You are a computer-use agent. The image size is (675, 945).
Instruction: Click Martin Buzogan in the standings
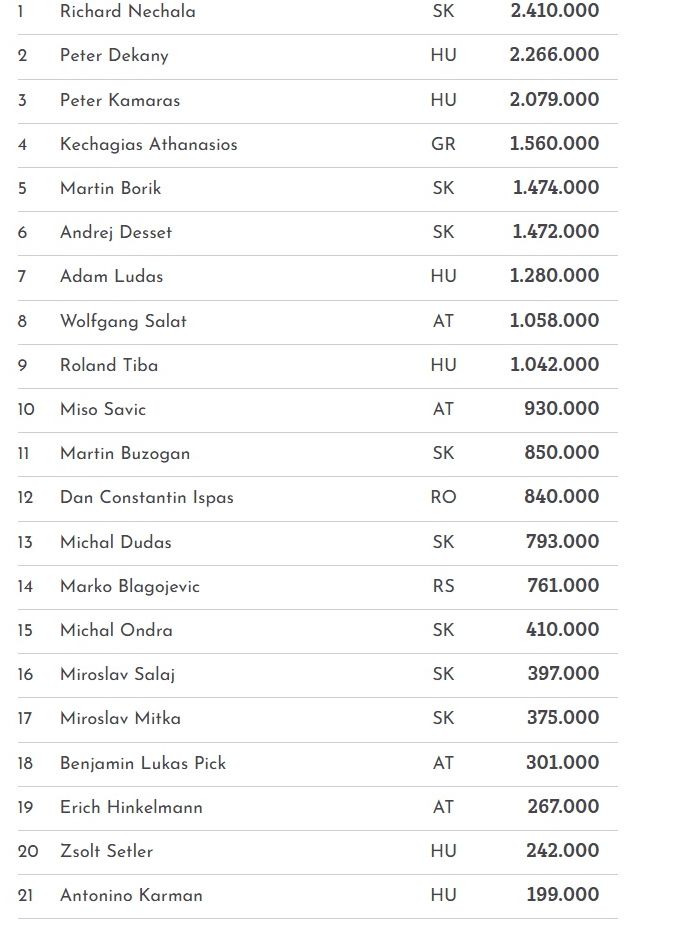pos(125,453)
